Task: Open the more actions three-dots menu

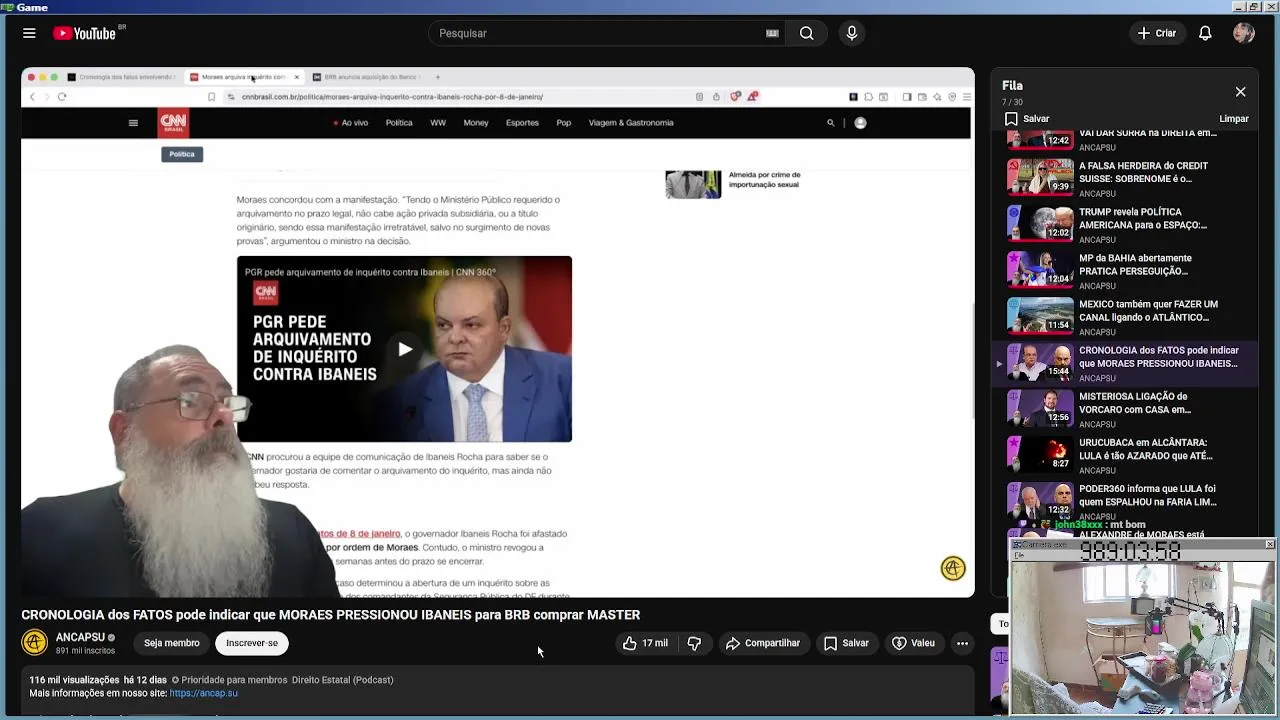Action: [x=962, y=643]
